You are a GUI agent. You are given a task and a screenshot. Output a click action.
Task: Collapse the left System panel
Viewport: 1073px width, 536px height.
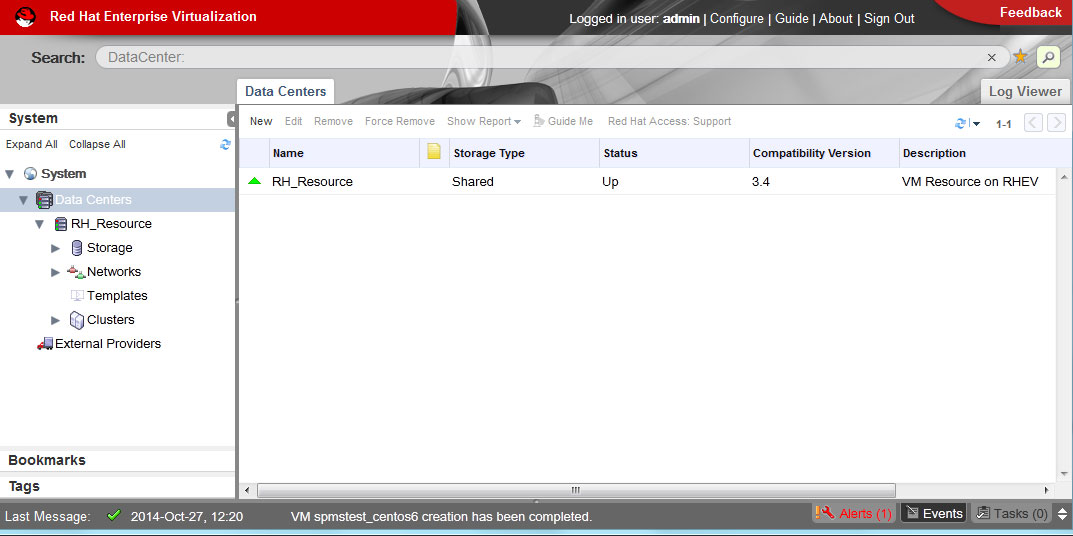[231, 119]
